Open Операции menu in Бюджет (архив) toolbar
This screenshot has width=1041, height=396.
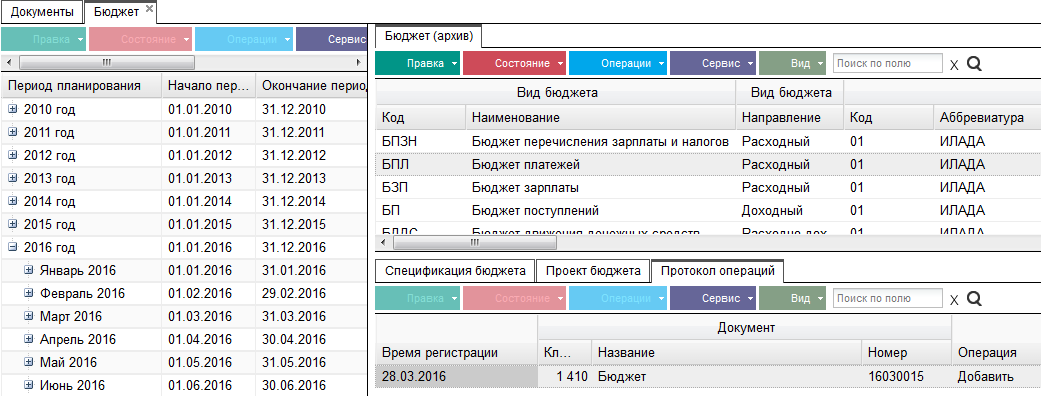[617, 64]
